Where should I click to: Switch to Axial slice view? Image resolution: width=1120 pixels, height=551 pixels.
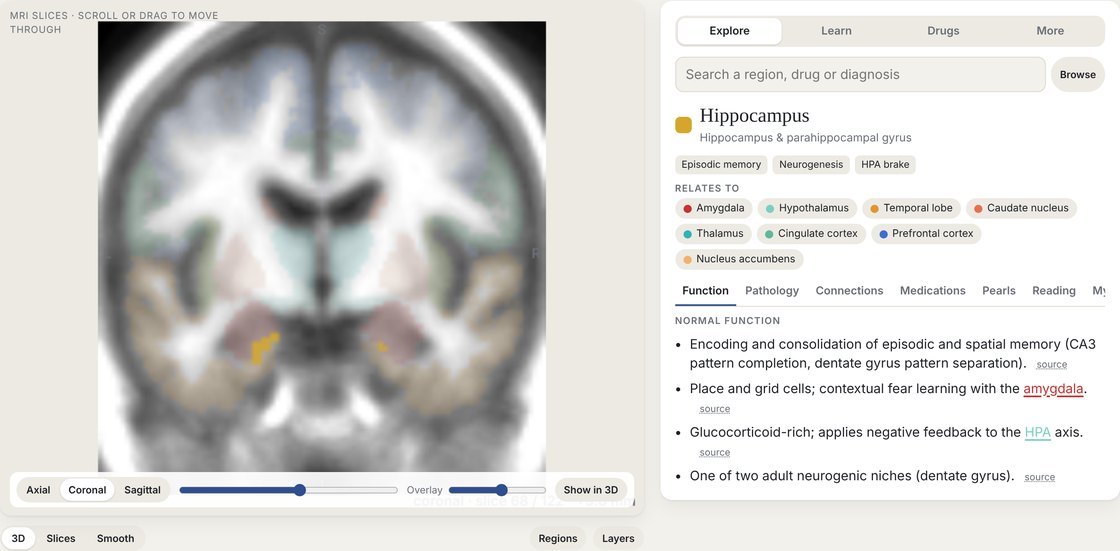tap(39, 490)
